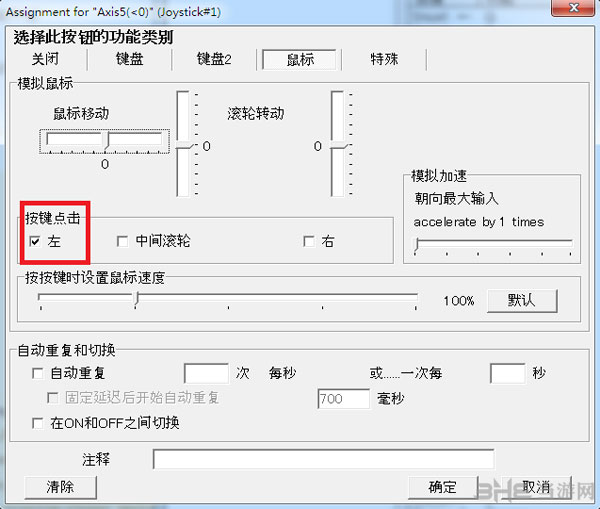The height and width of the screenshot is (509, 600).
Task: Adjust the 模拟加速 accelerate slider
Action: 493,243
